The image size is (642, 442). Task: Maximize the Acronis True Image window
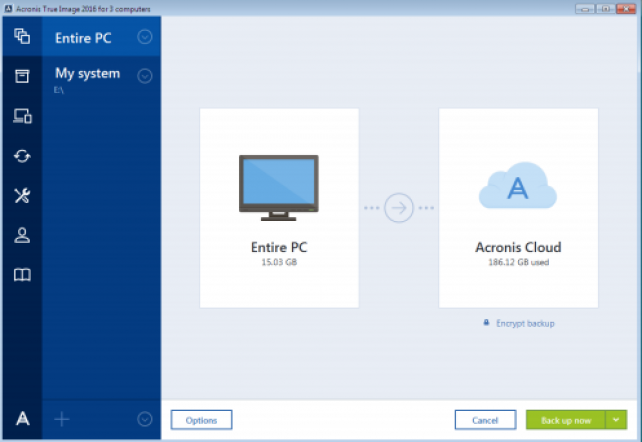point(605,8)
